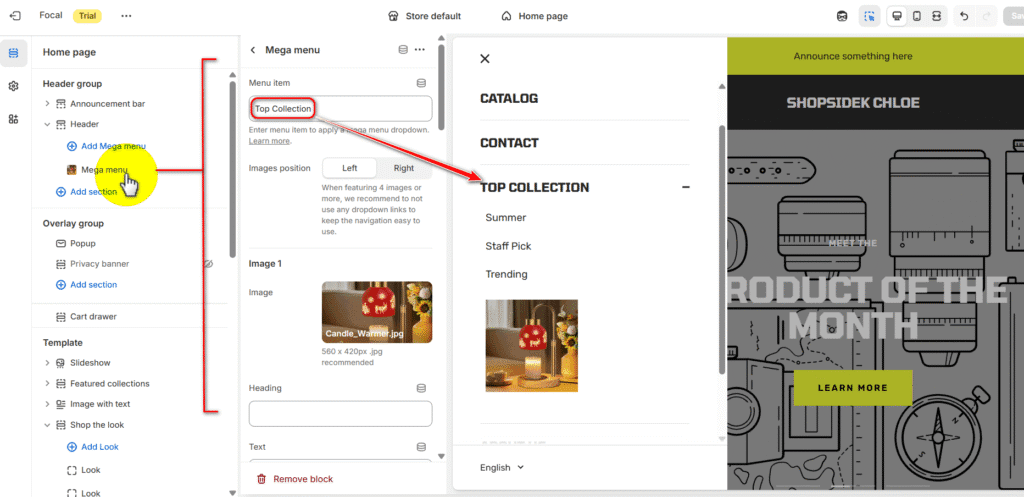
Task: Switch to fullscreen preview icon
Action: tap(936, 16)
